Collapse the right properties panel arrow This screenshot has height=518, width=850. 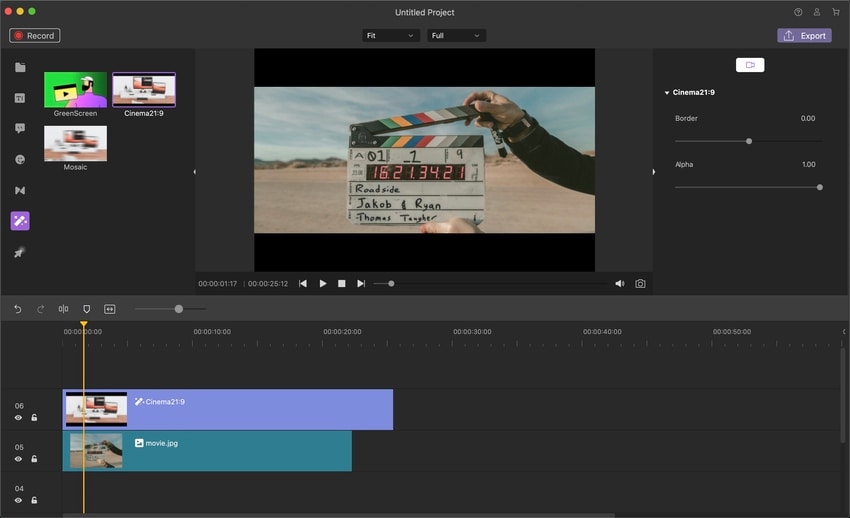click(x=654, y=172)
